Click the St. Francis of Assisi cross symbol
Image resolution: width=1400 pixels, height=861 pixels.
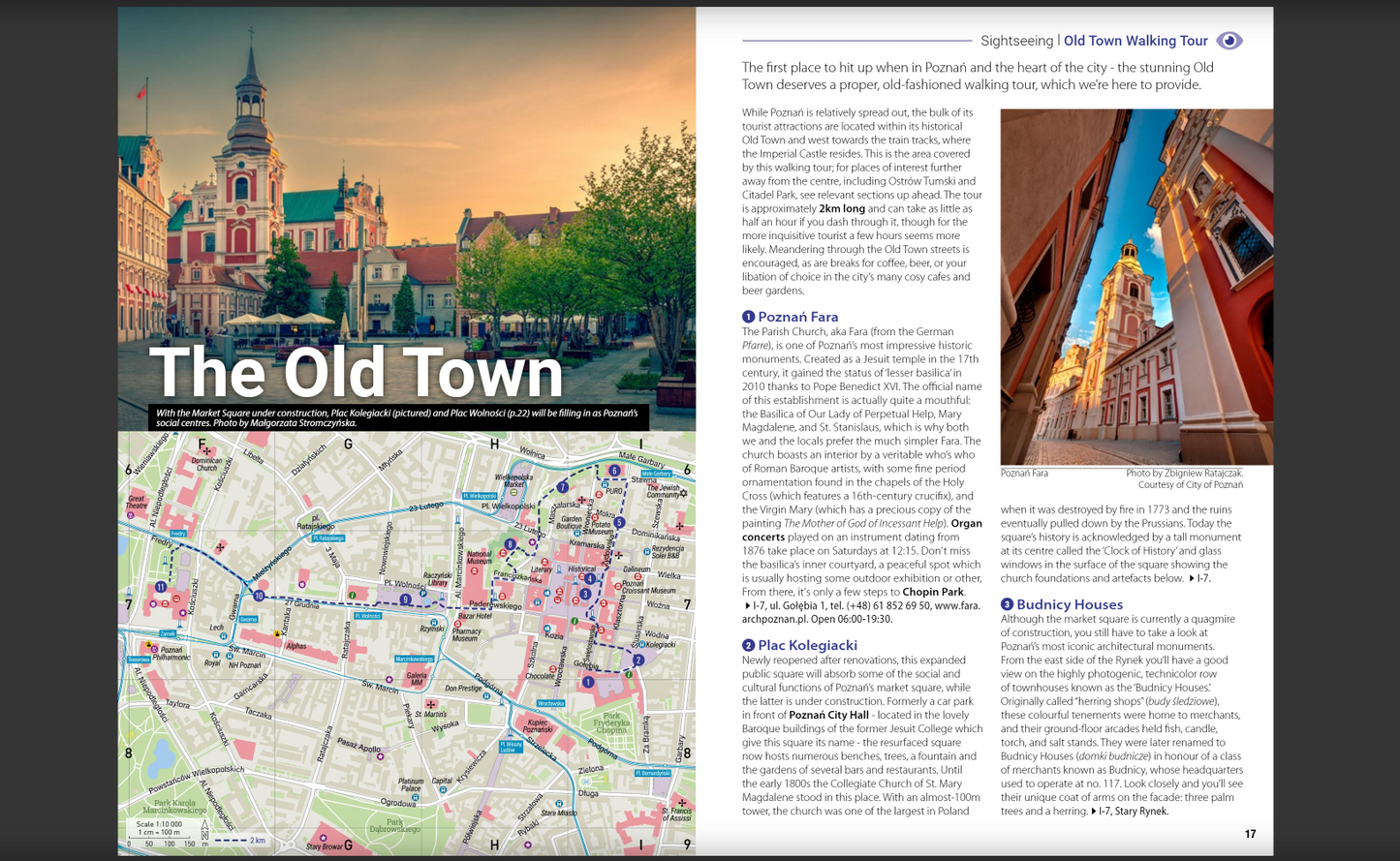click(682, 803)
